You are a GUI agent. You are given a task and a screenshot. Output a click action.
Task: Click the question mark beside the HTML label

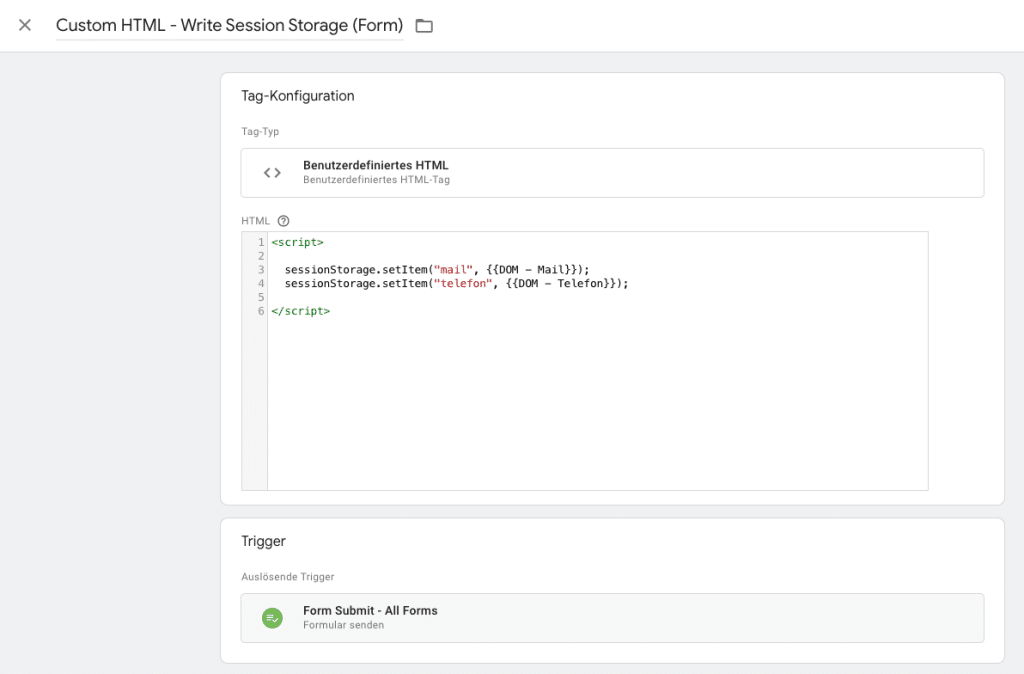click(x=284, y=220)
